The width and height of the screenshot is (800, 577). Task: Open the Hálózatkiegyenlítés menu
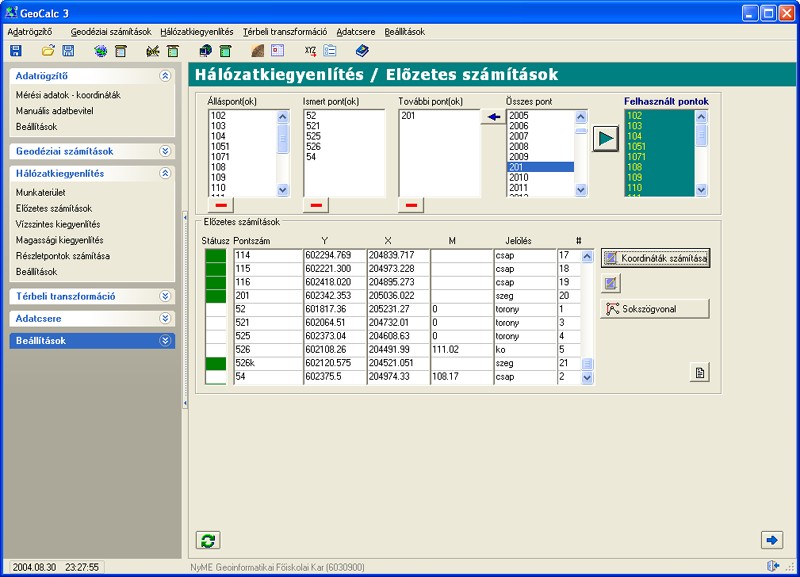(x=196, y=32)
